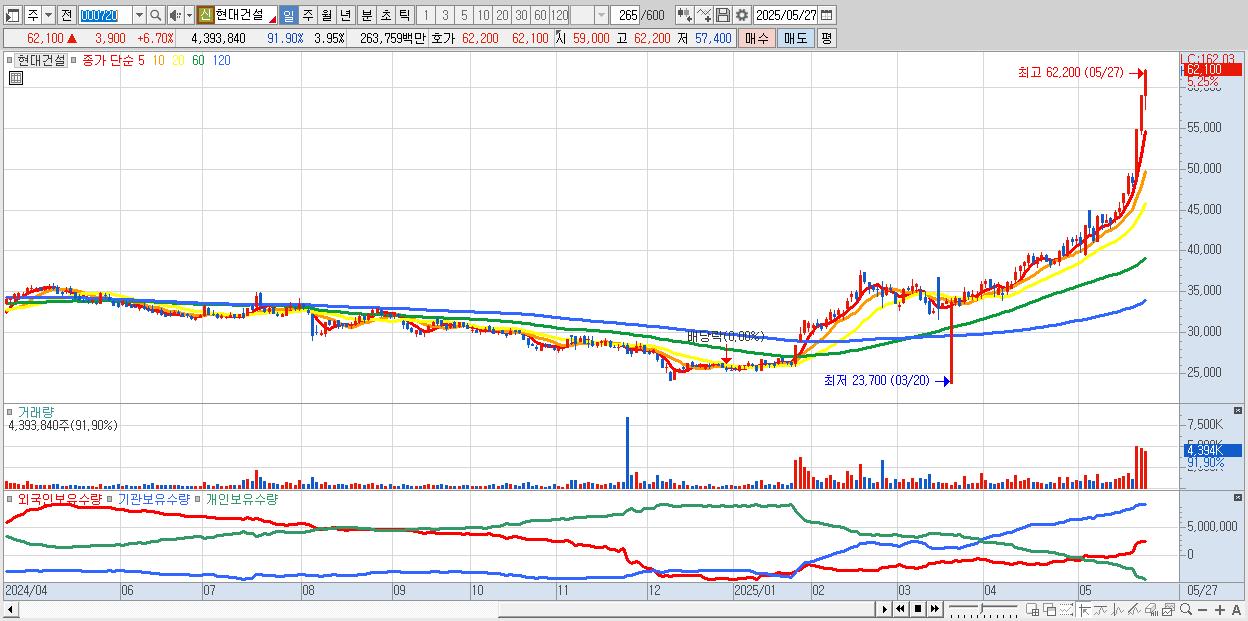Click the line-draw tool icon next to save
Viewport: 1248px width, 621px height.
(x=704, y=15)
